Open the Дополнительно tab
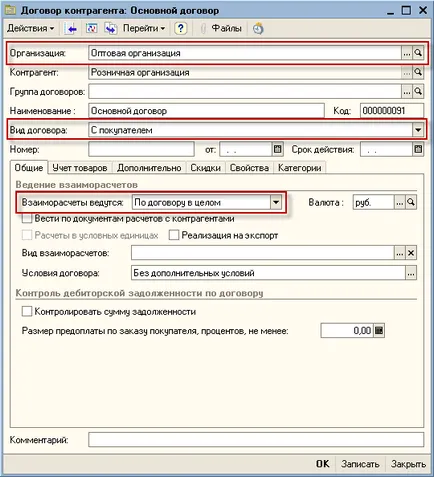The image size is (434, 477). coord(149,168)
